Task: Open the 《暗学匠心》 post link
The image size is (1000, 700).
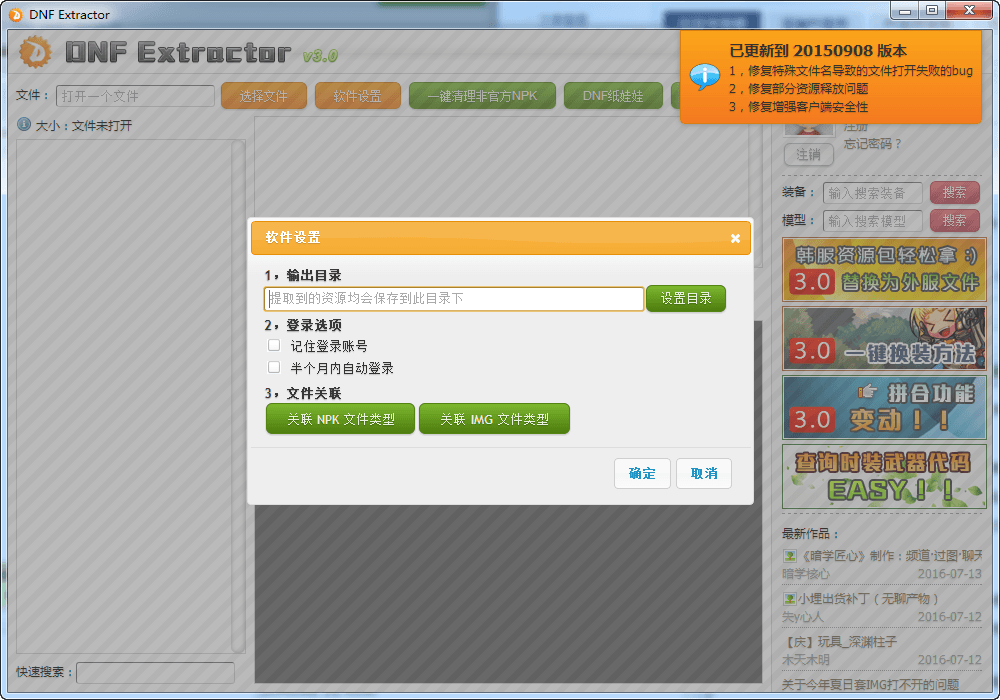Action: click(x=890, y=556)
